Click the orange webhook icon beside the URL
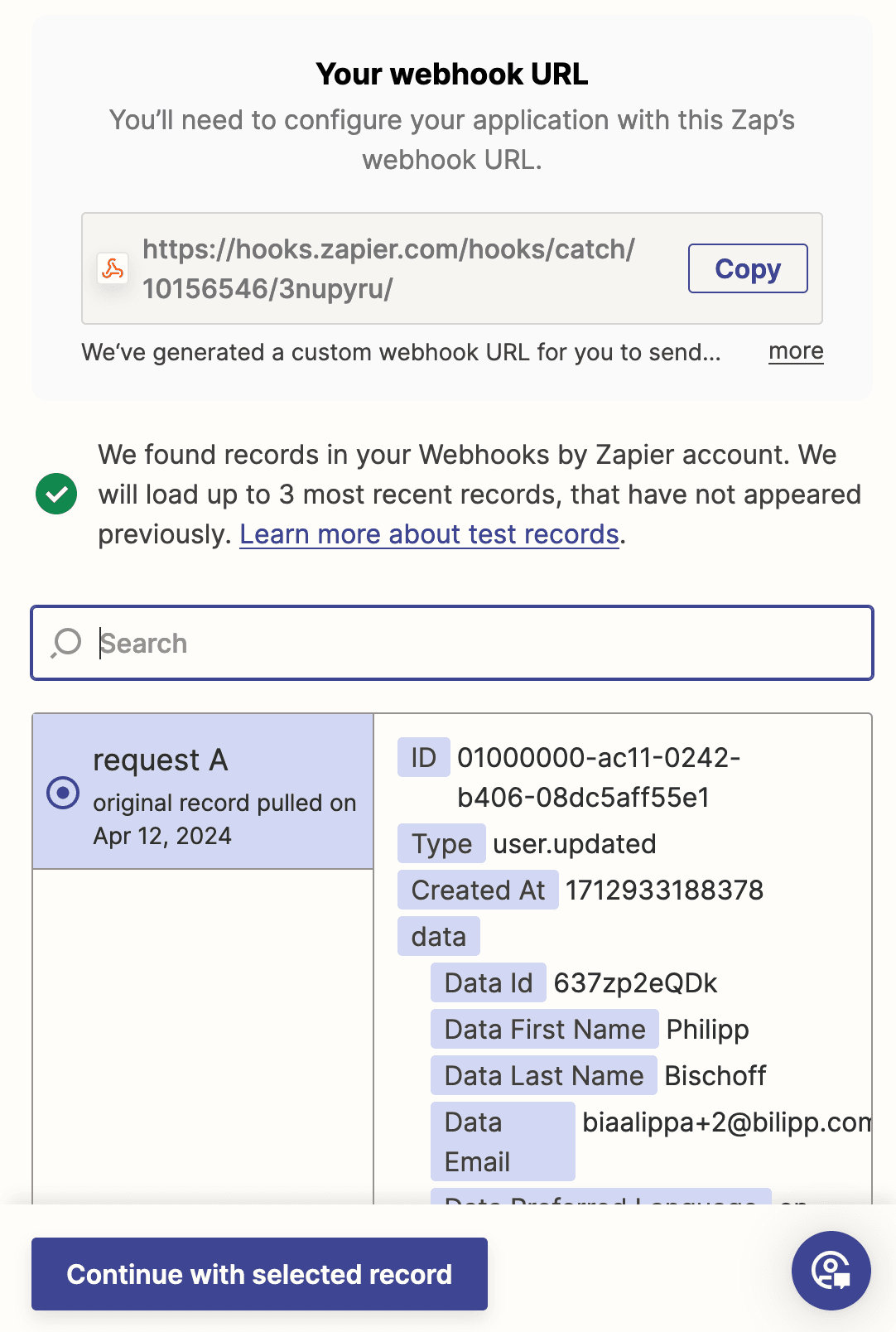Screen dimensions: 896x1332 click(113, 268)
